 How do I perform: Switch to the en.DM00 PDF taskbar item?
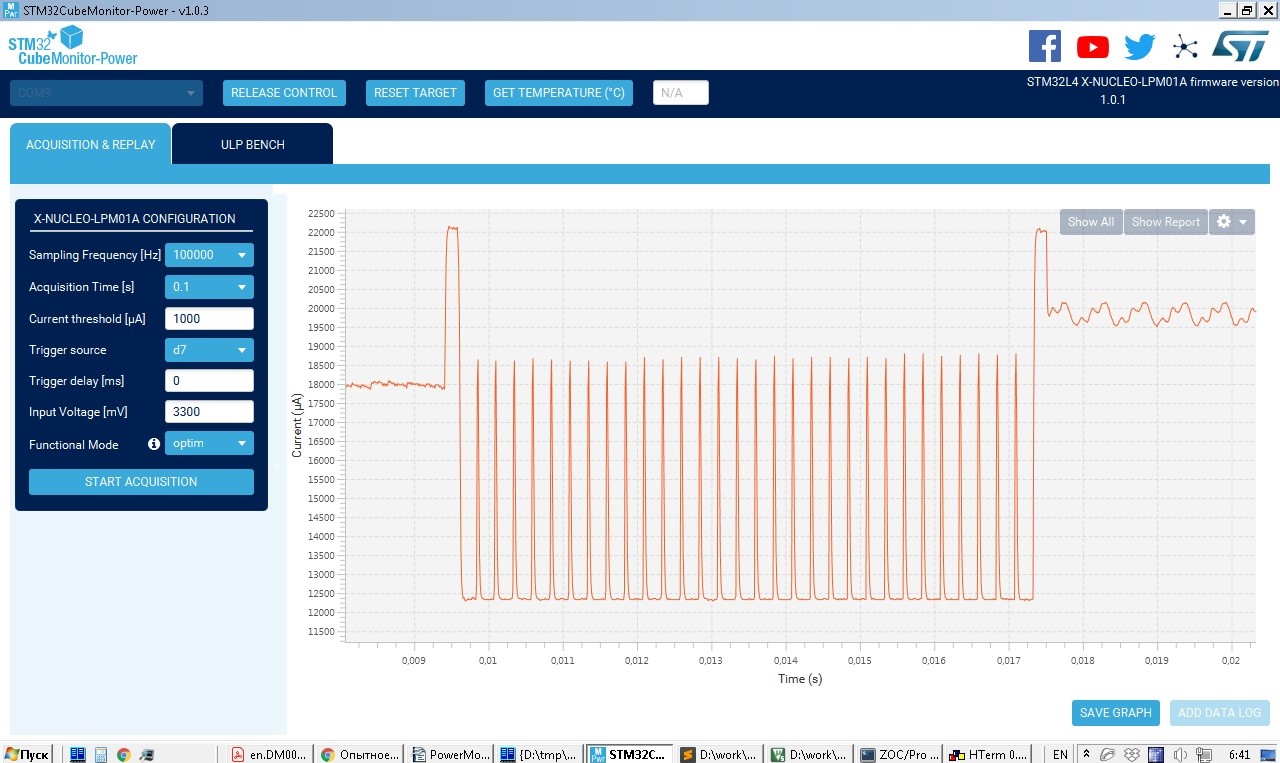(270, 755)
